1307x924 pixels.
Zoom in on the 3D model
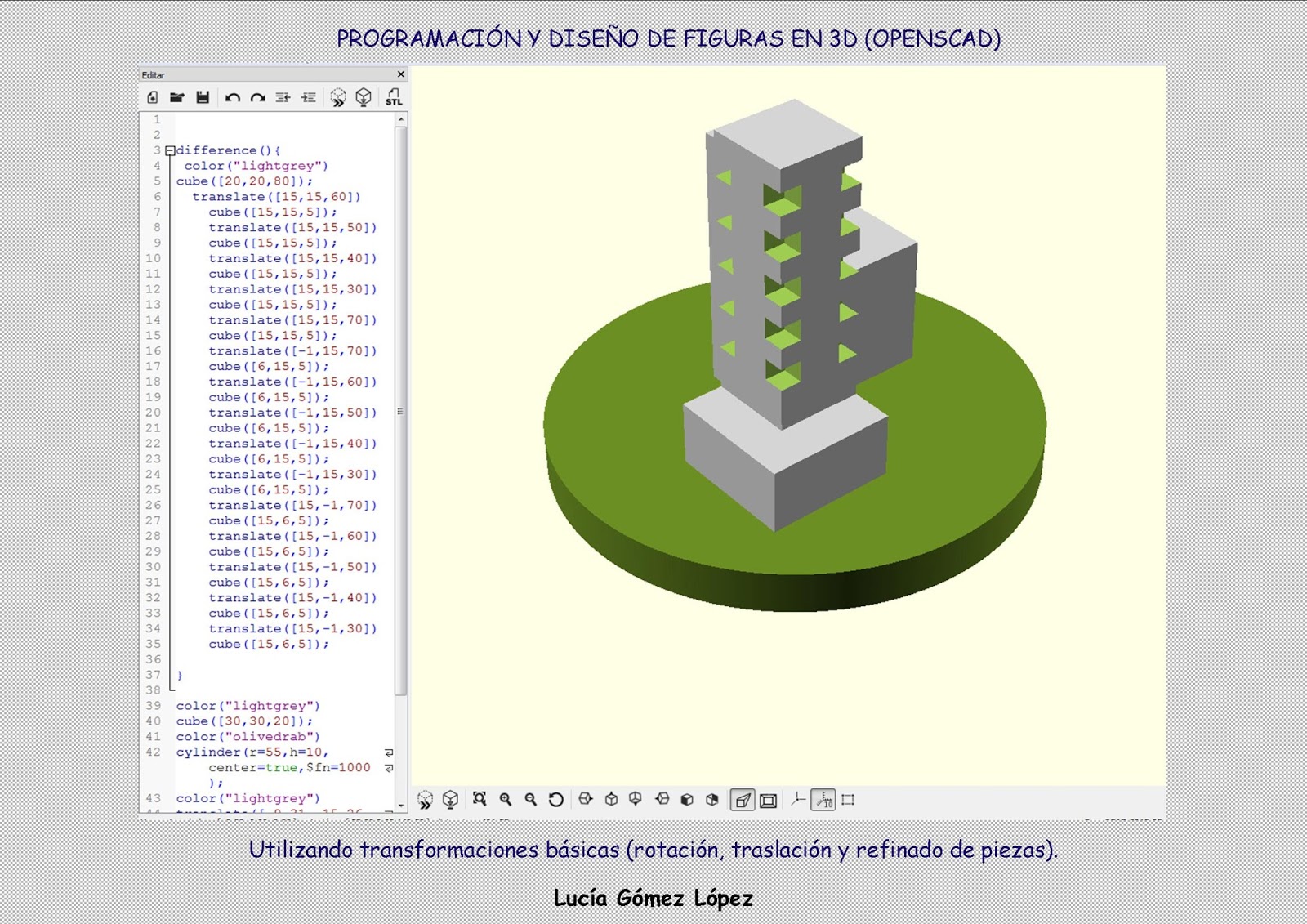[x=504, y=801]
